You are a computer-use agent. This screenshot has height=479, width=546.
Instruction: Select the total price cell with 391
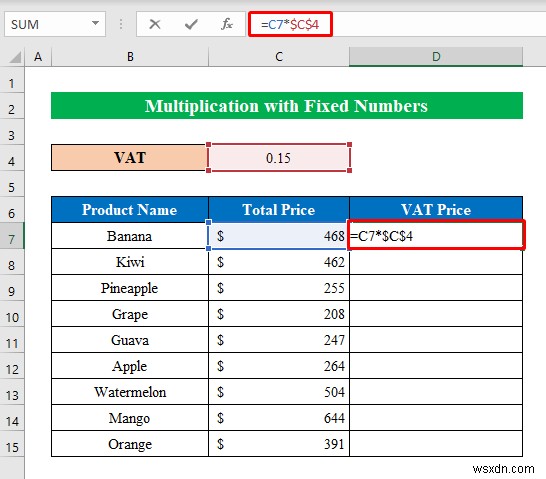[279, 444]
